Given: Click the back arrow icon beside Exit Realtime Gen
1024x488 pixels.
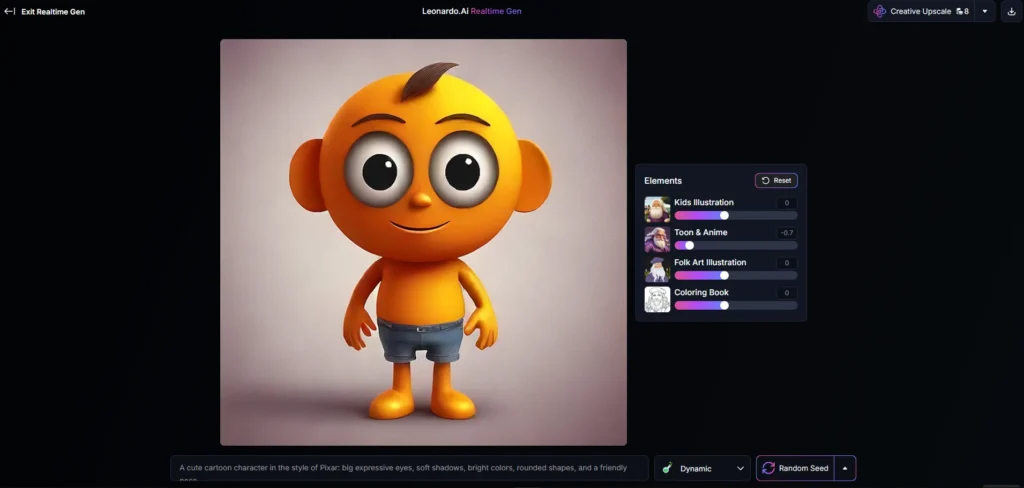Looking at the screenshot, I should 10,11.
